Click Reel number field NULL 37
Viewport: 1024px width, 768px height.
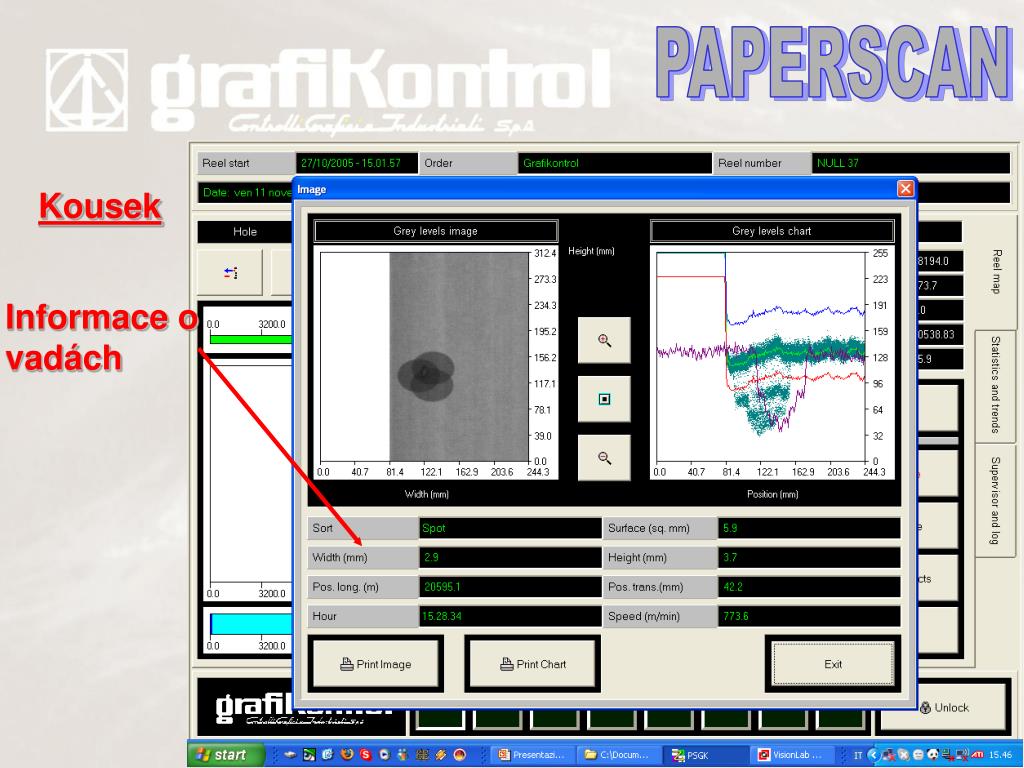pyautogui.click(x=911, y=163)
